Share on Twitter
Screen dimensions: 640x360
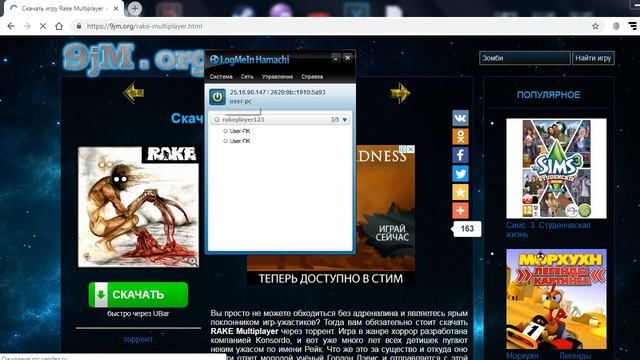click(x=460, y=174)
